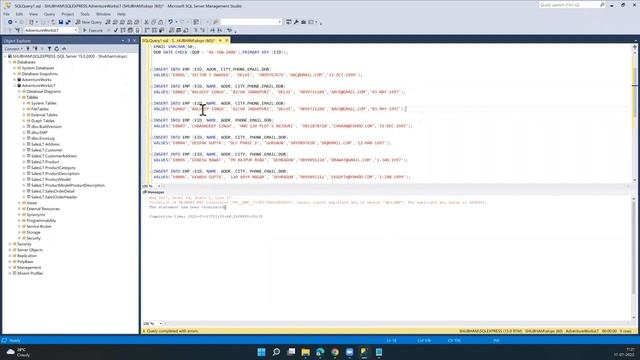Viewport: 640px width, 360px height.
Task: Click the Messages pane vertical scrollbar
Action: 634,258
